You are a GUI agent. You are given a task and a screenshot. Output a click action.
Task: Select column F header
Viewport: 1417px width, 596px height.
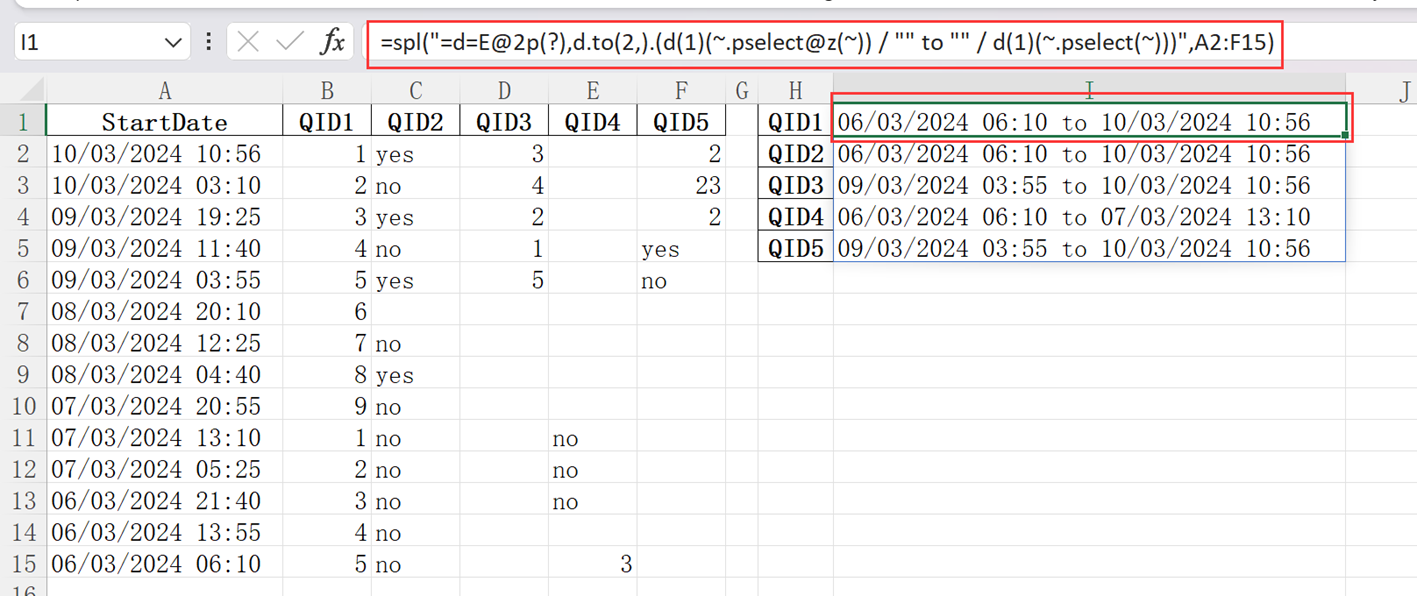(x=681, y=91)
